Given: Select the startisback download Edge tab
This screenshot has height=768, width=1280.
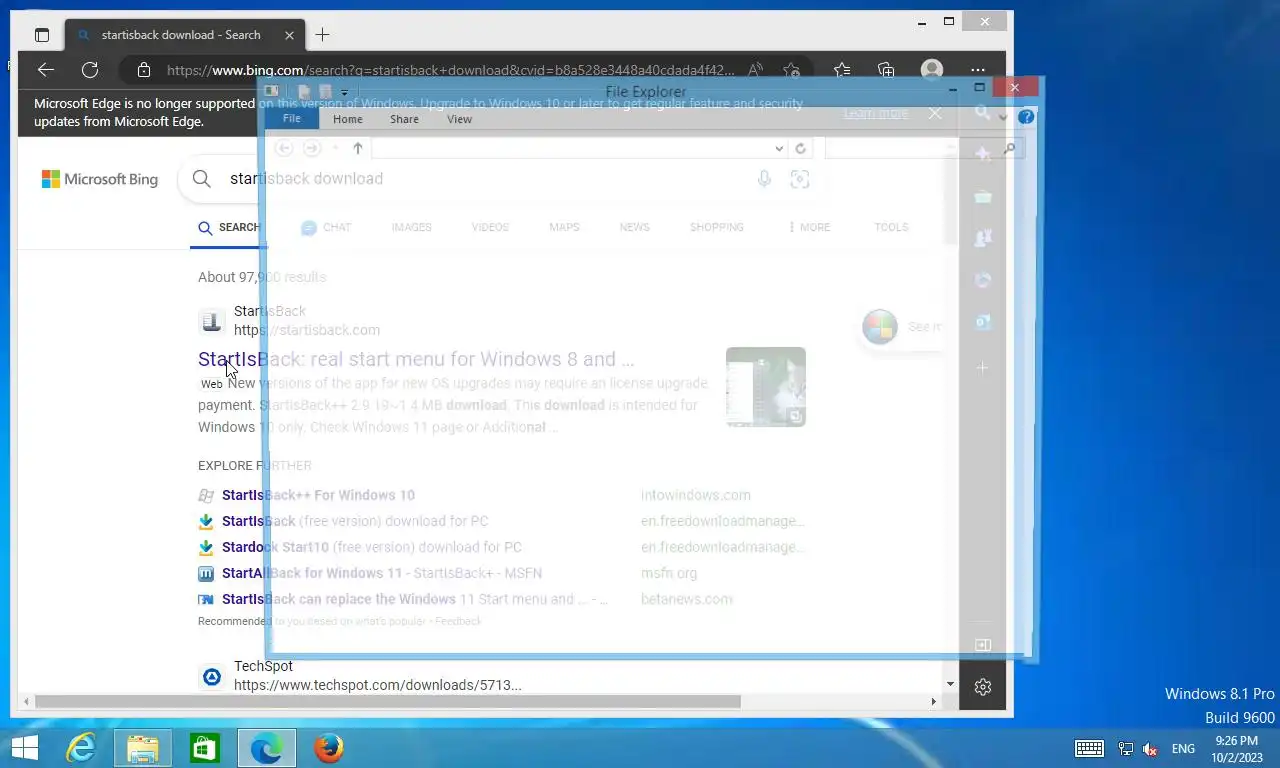Looking at the screenshot, I should (x=180, y=35).
